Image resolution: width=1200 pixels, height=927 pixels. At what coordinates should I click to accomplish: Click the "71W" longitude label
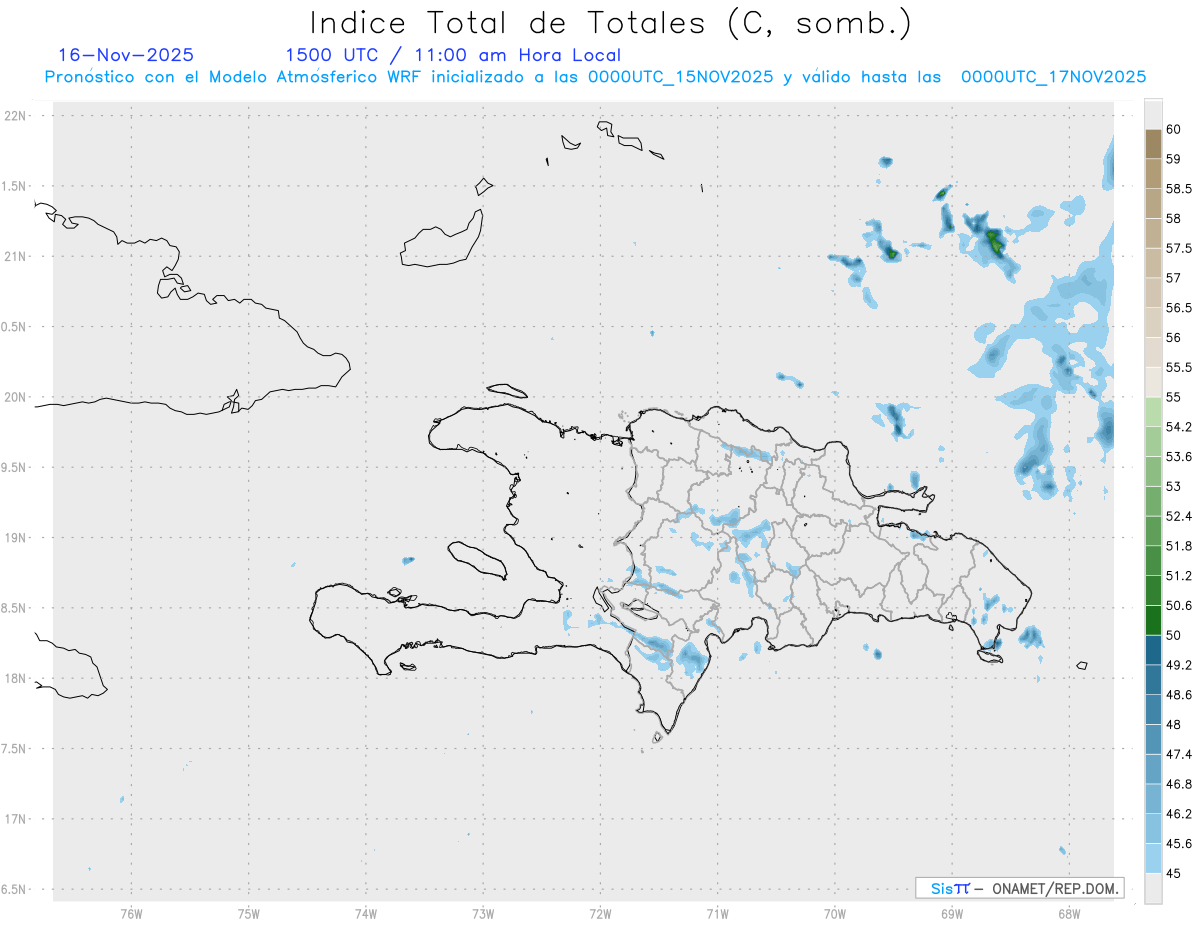tap(717, 914)
